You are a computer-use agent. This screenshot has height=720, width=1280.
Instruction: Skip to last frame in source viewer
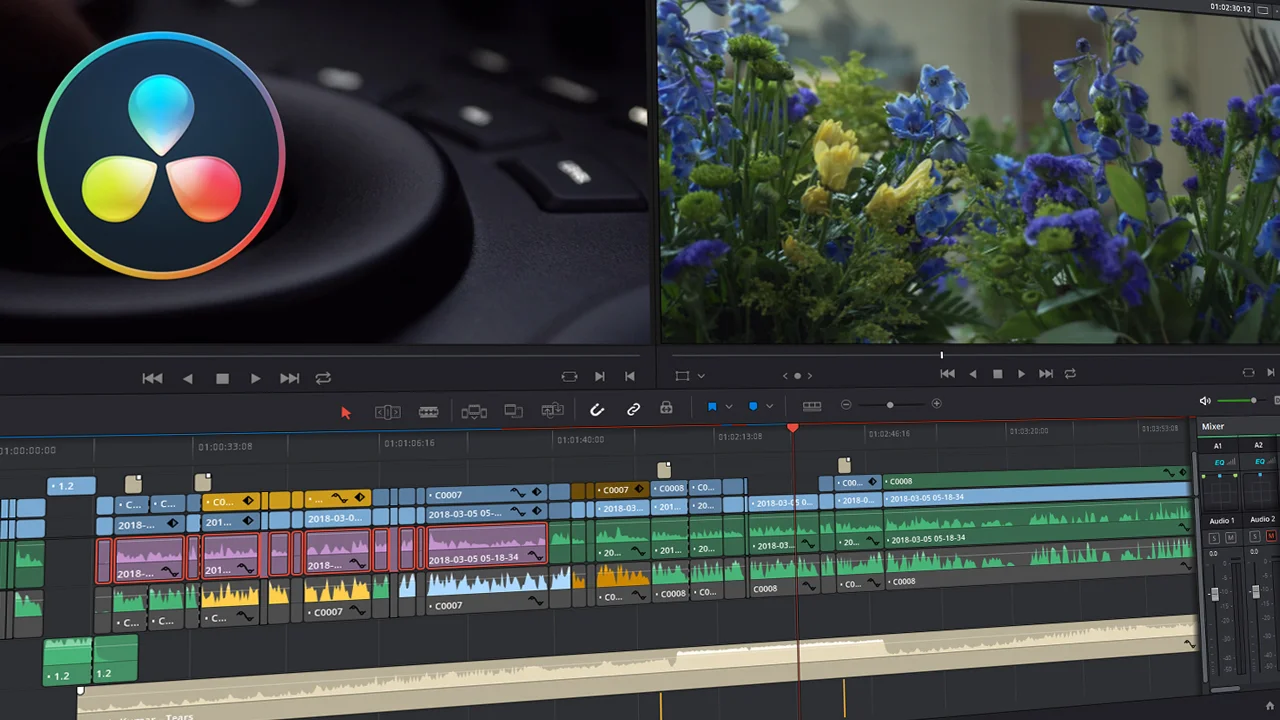289,378
